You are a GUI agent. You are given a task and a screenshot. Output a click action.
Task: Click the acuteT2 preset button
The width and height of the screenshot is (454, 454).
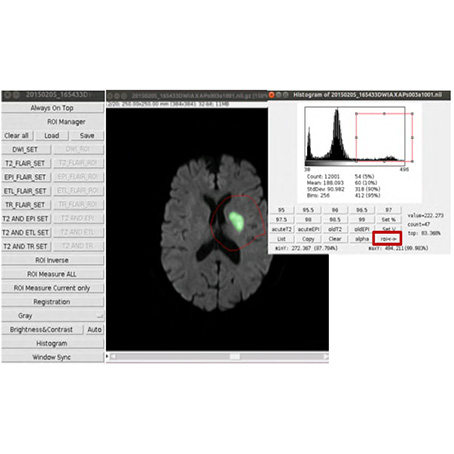(x=281, y=229)
